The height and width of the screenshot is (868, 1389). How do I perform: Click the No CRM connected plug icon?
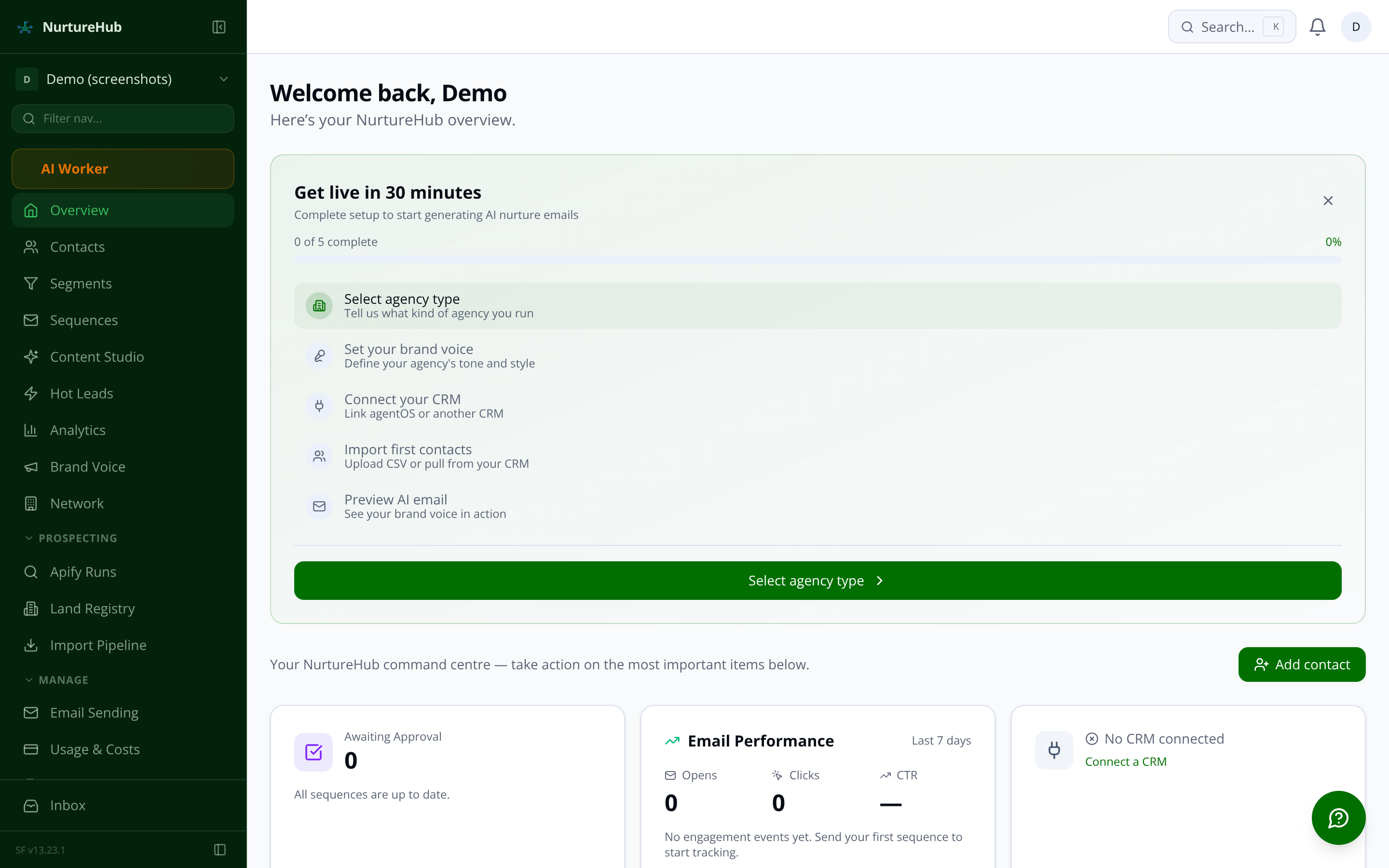[1054, 750]
